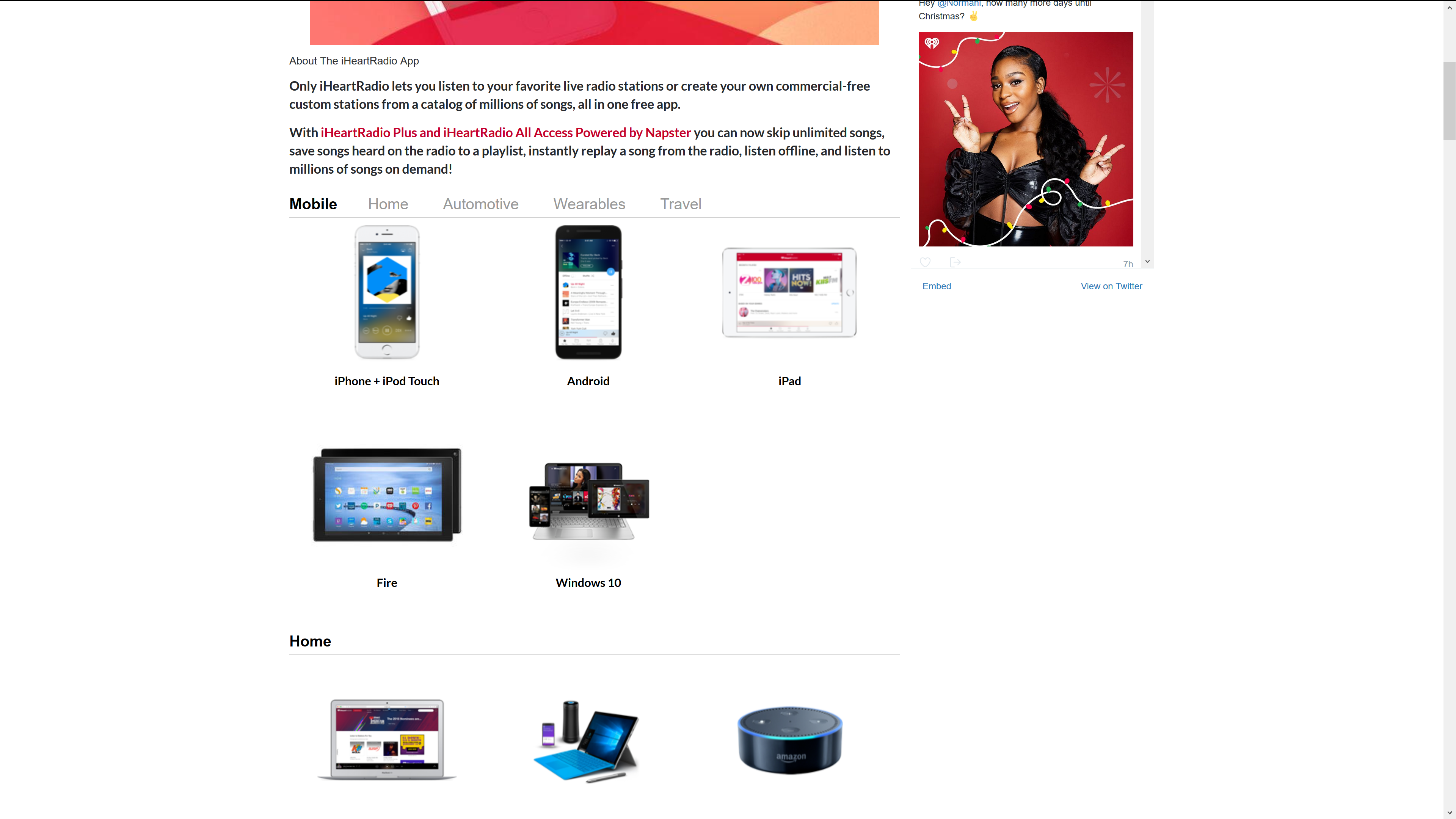Screen dimensions: 1456x819
Task: Click the Embed option
Action: 936,286
